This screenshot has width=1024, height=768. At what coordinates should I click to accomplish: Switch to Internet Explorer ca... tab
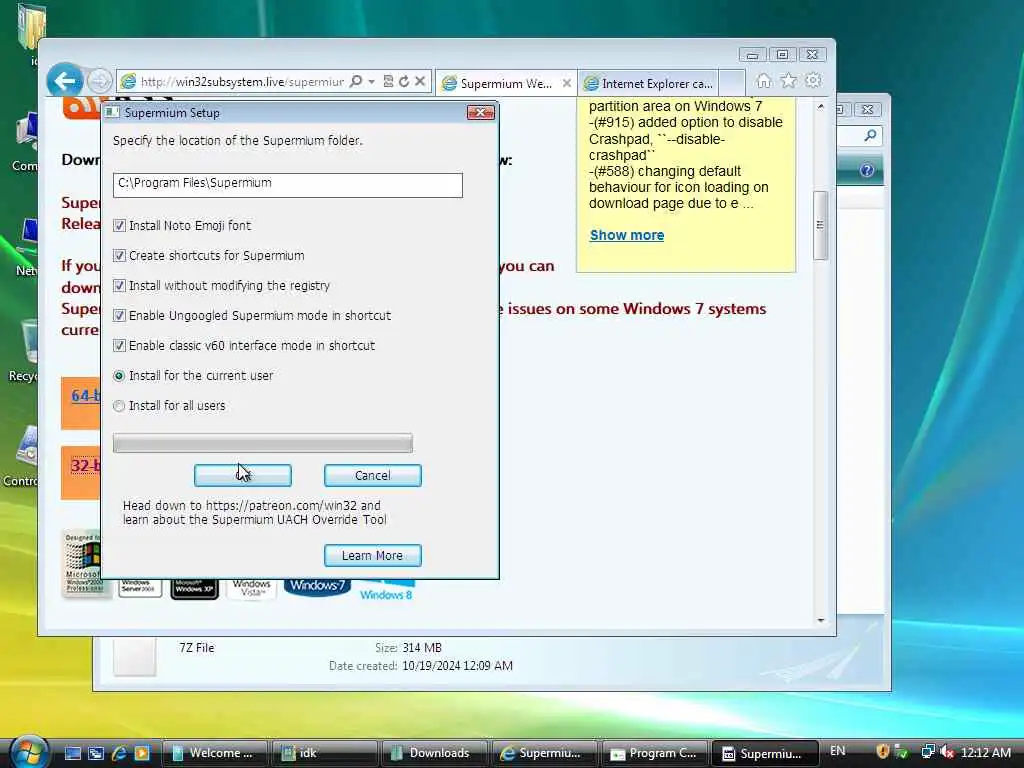tap(648, 83)
